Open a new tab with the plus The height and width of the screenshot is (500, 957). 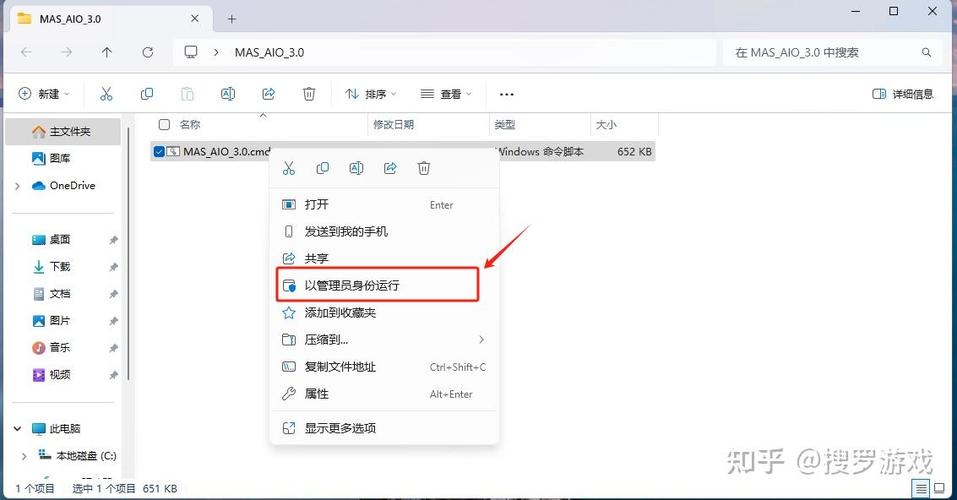pos(232,19)
